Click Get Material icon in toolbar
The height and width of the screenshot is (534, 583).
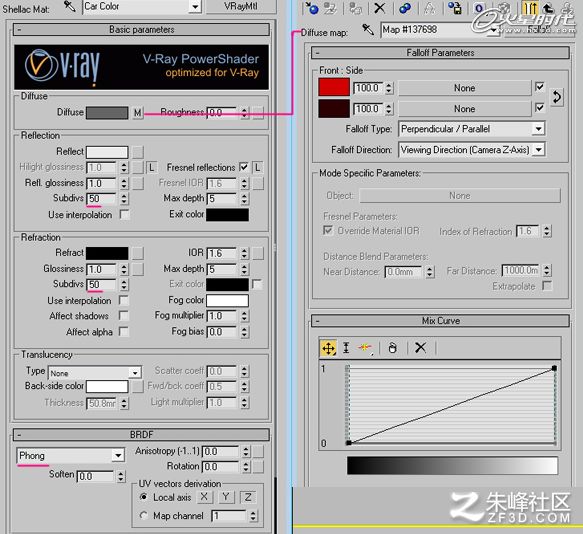click(312, 8)
